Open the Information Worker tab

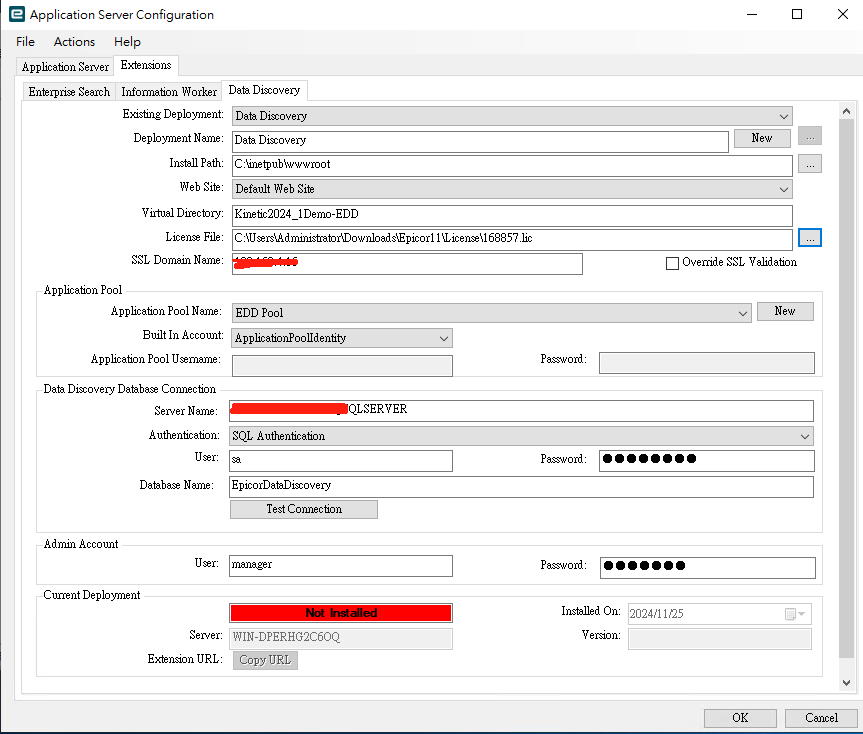(169, 92)
